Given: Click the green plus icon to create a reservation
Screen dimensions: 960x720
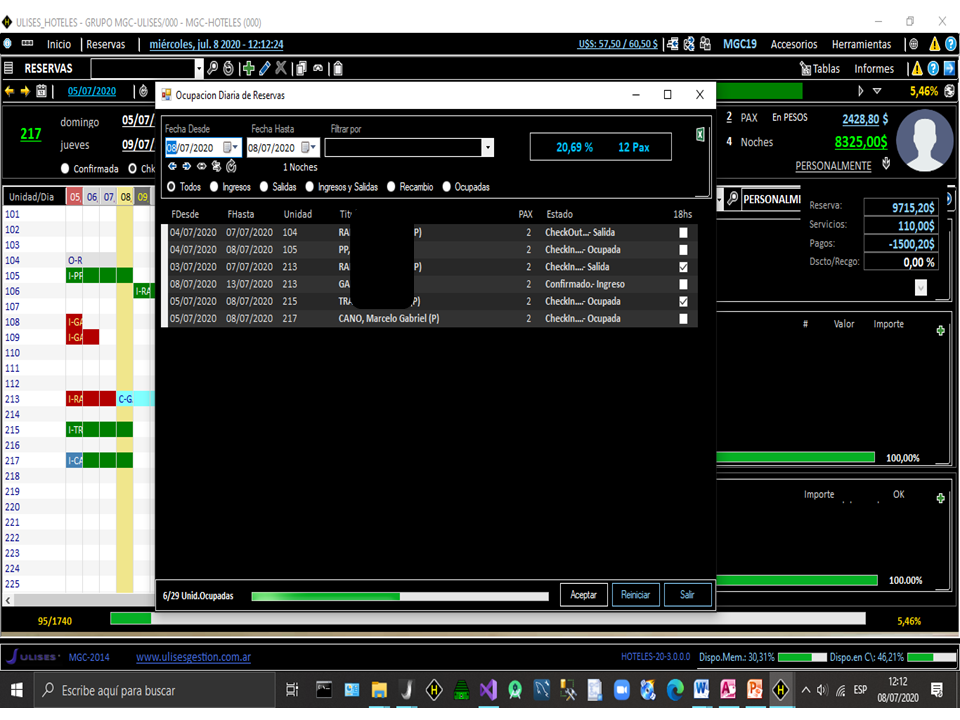Looking at the screenshot, I should click(248, 69).
